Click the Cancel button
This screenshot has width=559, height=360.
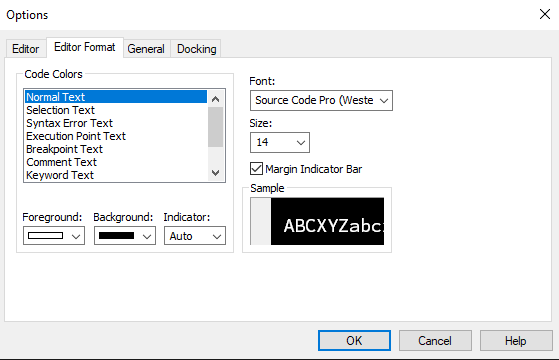[435, 341]
